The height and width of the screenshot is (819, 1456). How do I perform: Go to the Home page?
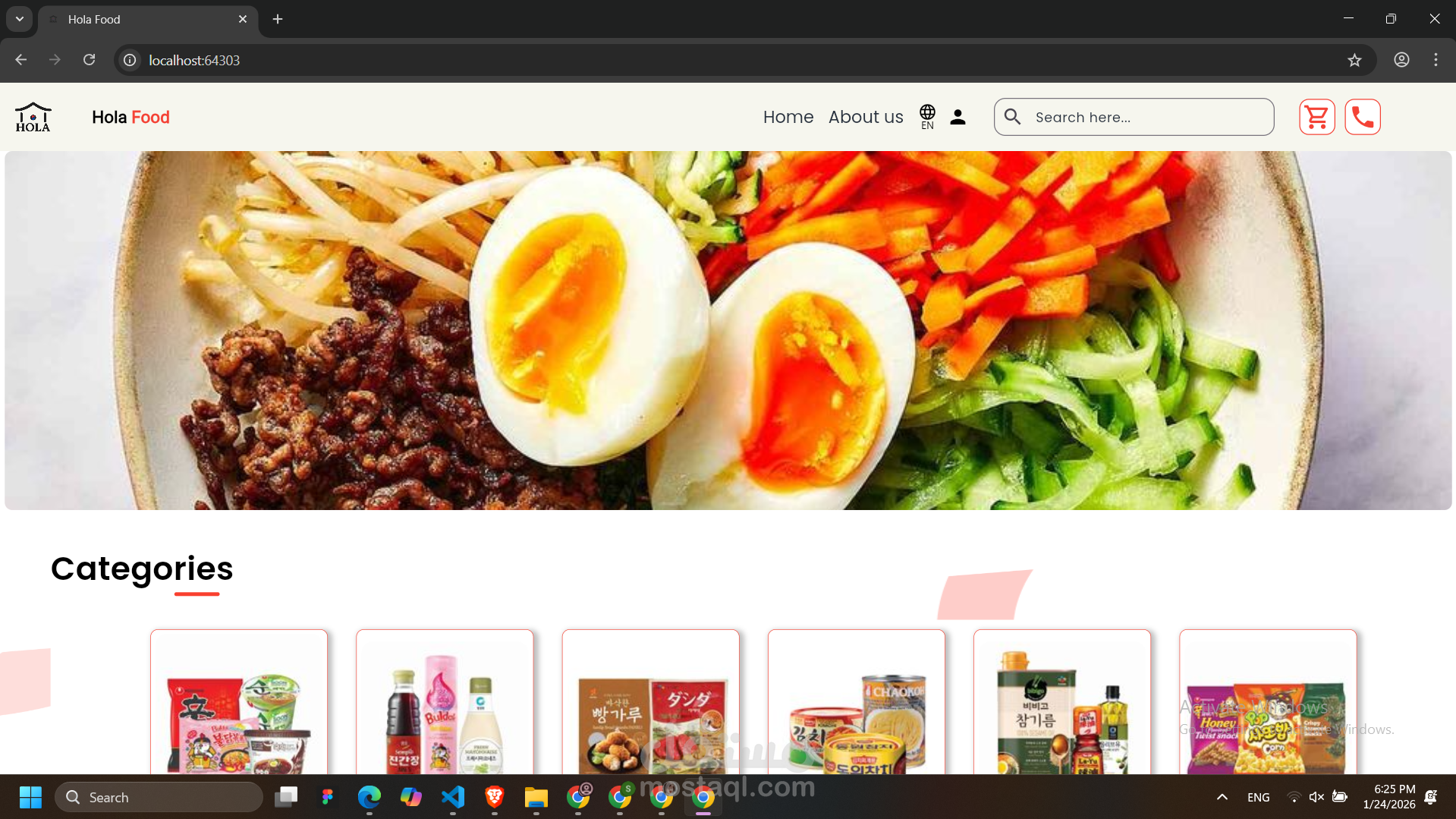pos(788,117)
